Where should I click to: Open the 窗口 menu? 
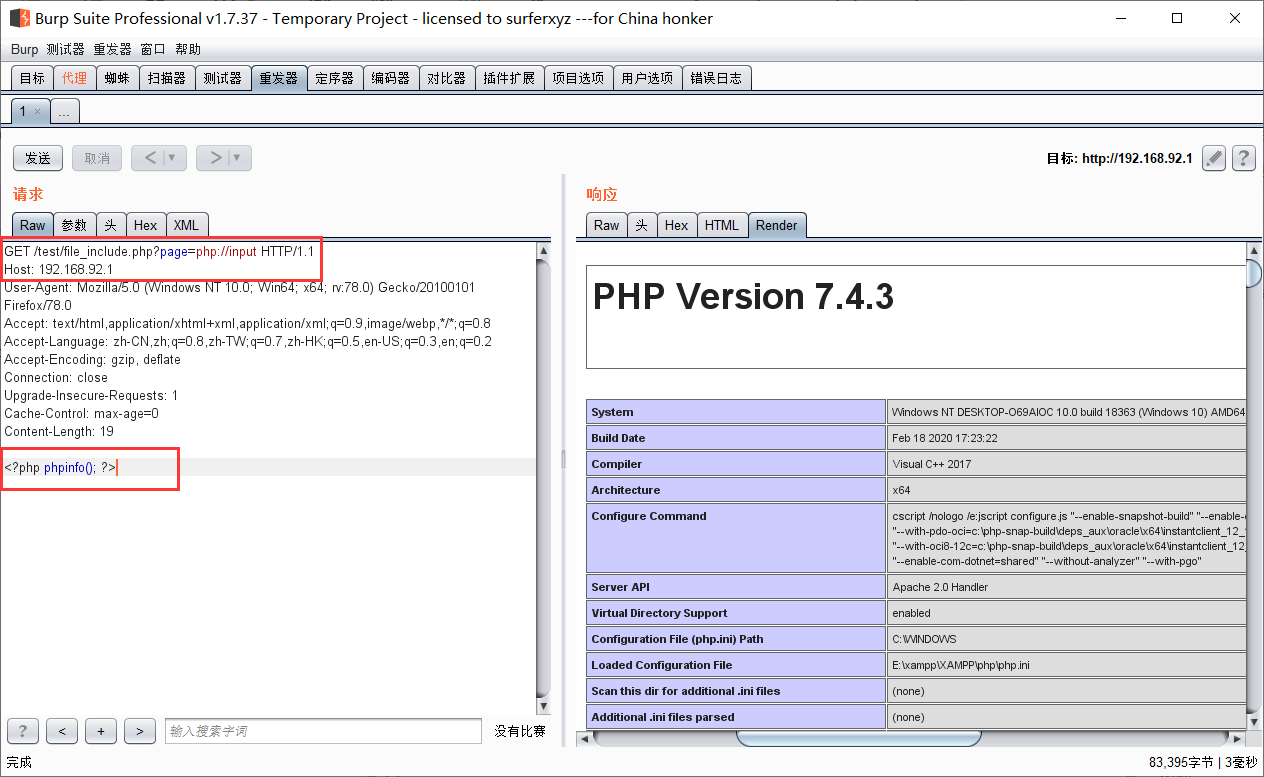153,49
